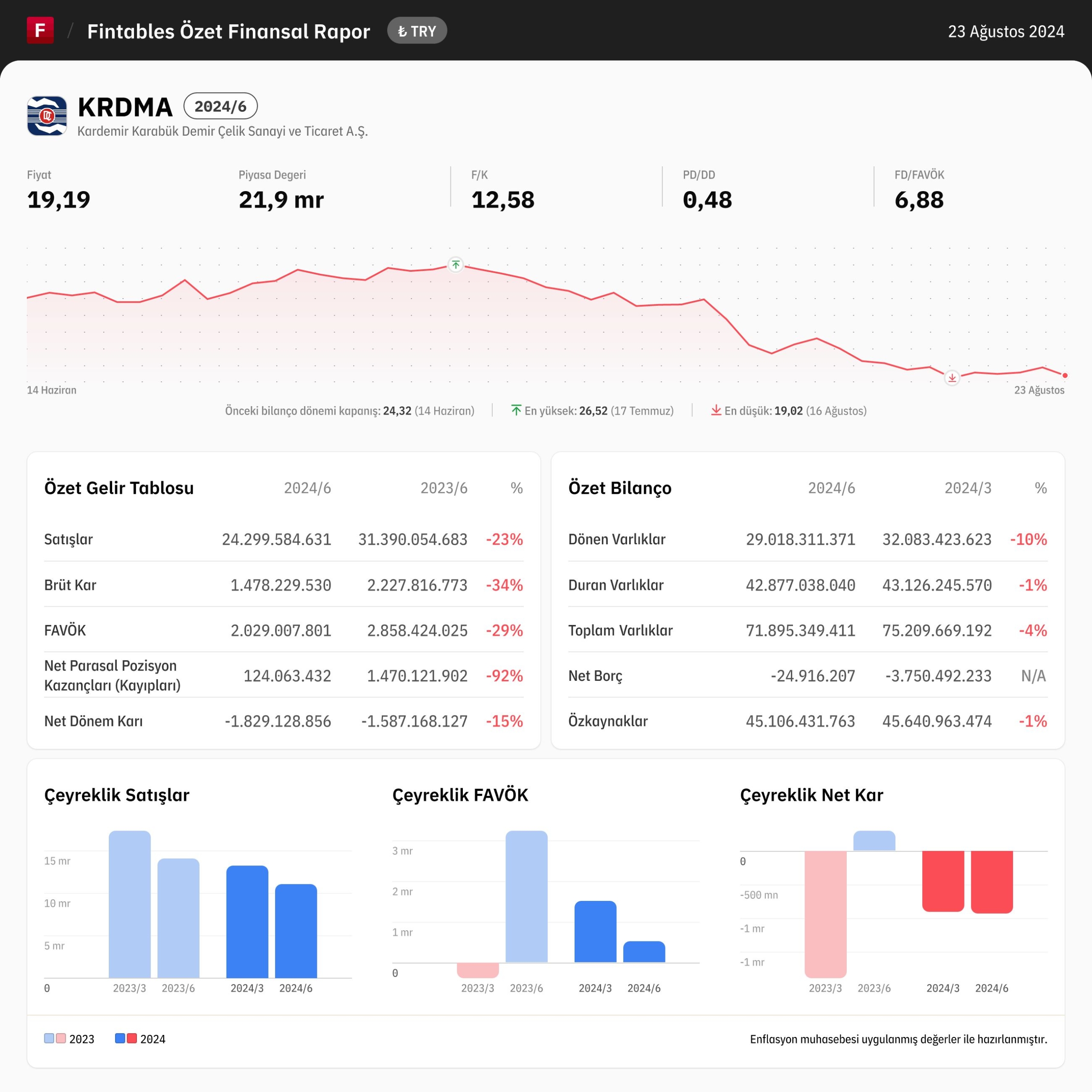Click the red 2024 legend swatch
Image resolution: width=1092 pixels, height=1092 pixels.
click(x=132, y=1038)
